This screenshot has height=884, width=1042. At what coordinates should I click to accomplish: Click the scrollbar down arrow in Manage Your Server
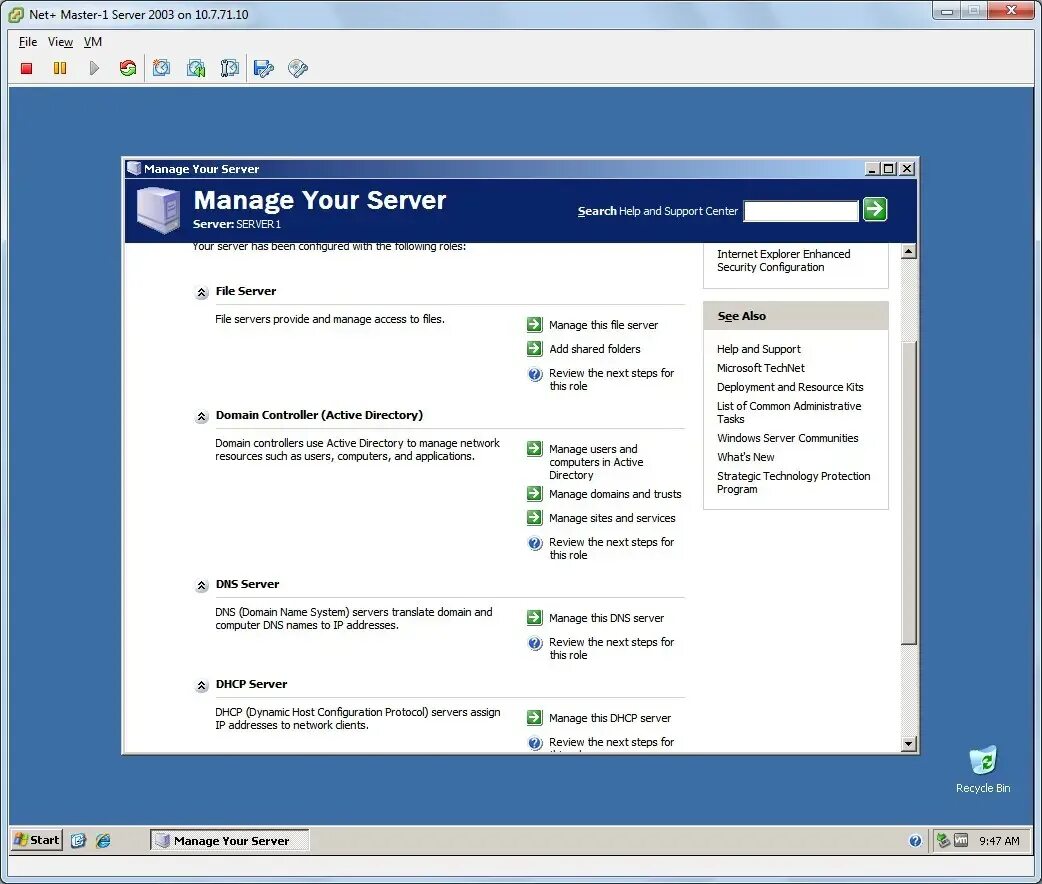pyautogui.click(x=908, y=744)
